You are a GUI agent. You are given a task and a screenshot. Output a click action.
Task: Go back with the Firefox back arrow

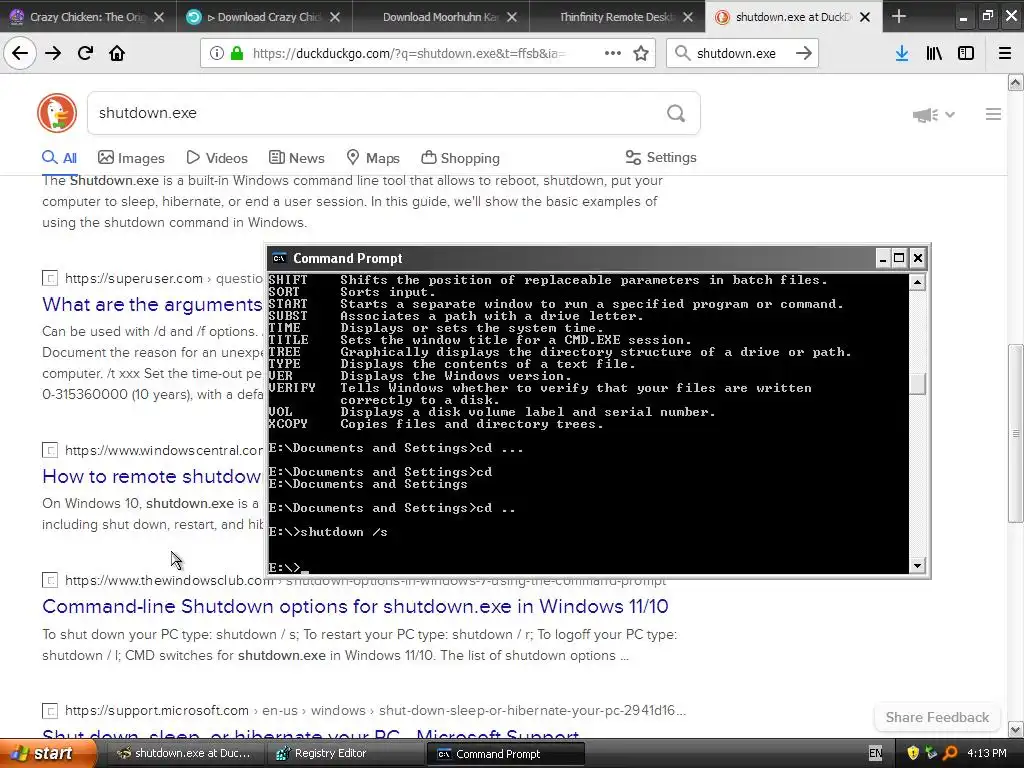pyautogui.click(x=20, y=53)
